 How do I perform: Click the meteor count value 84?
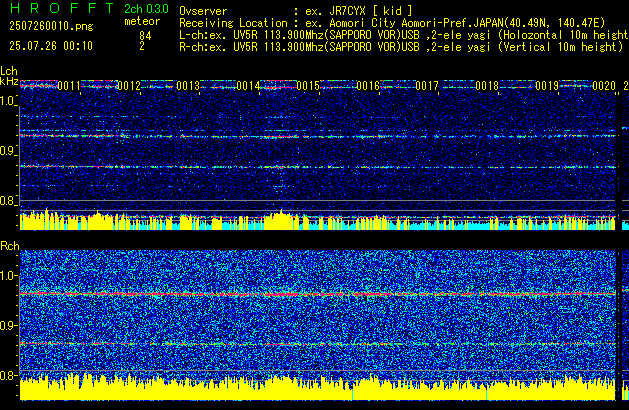click(145, 36)
